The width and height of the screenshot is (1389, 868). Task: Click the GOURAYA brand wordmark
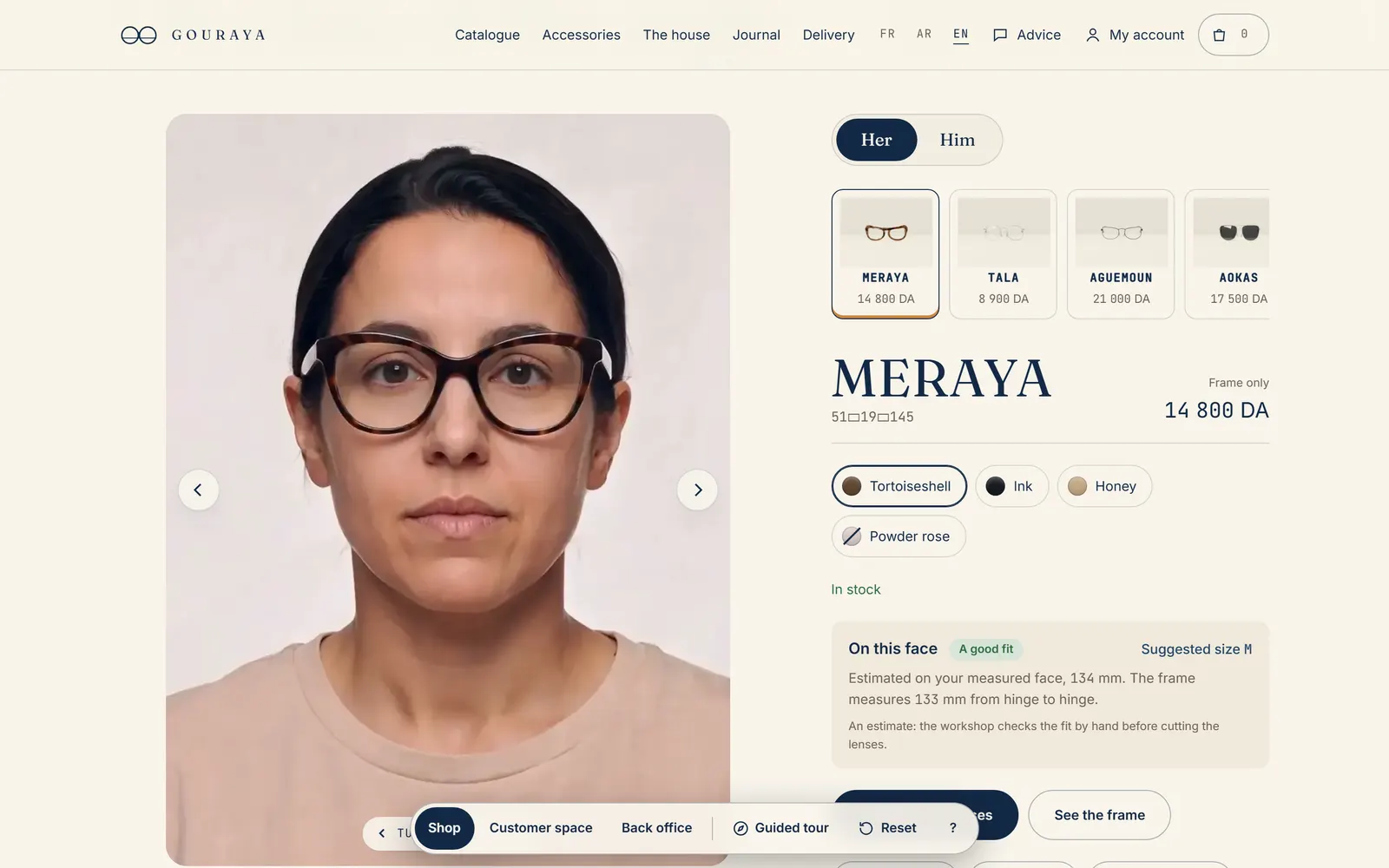coord(219,35)
